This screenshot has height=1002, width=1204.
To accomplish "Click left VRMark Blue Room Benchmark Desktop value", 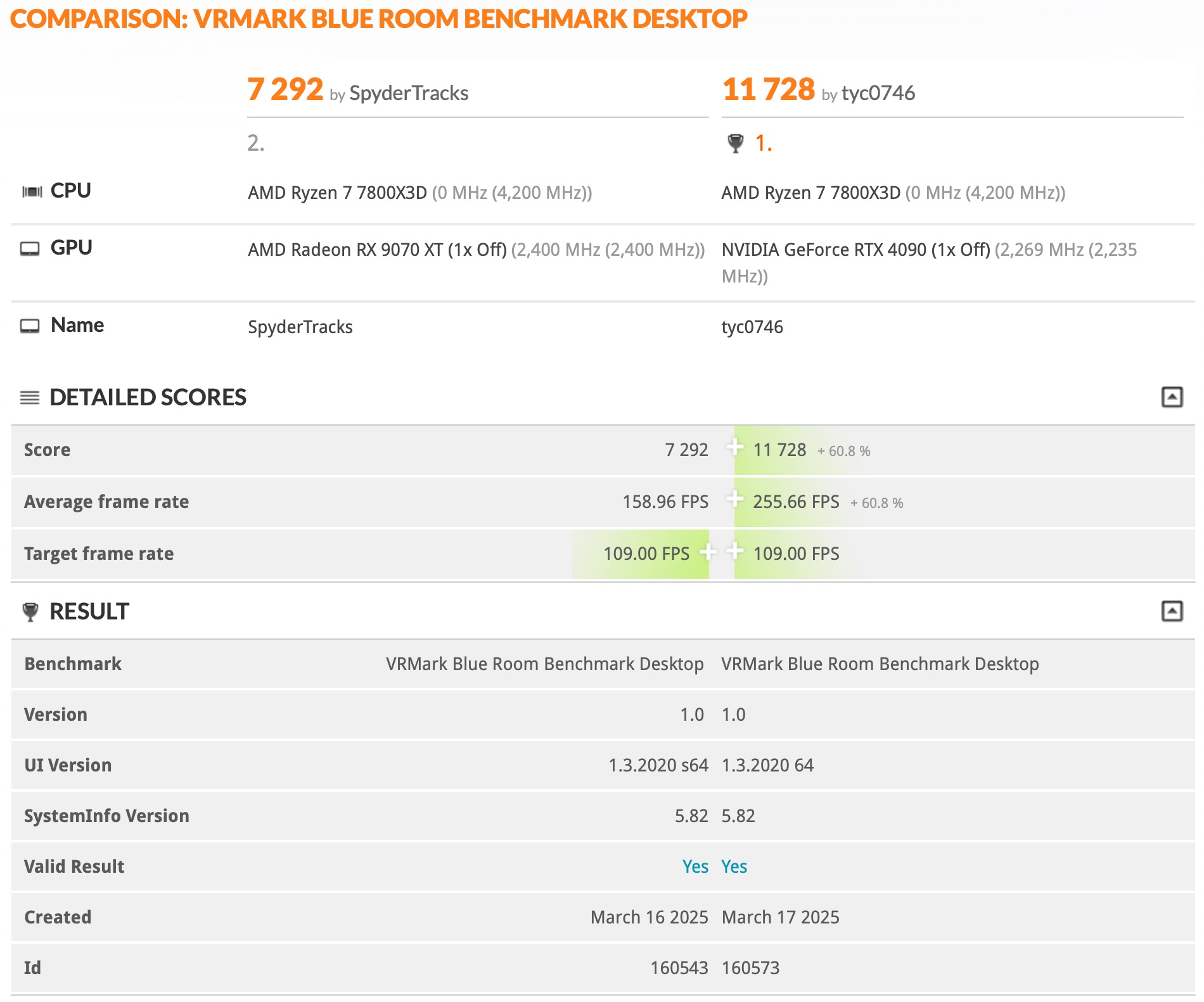I will [545, 664].
